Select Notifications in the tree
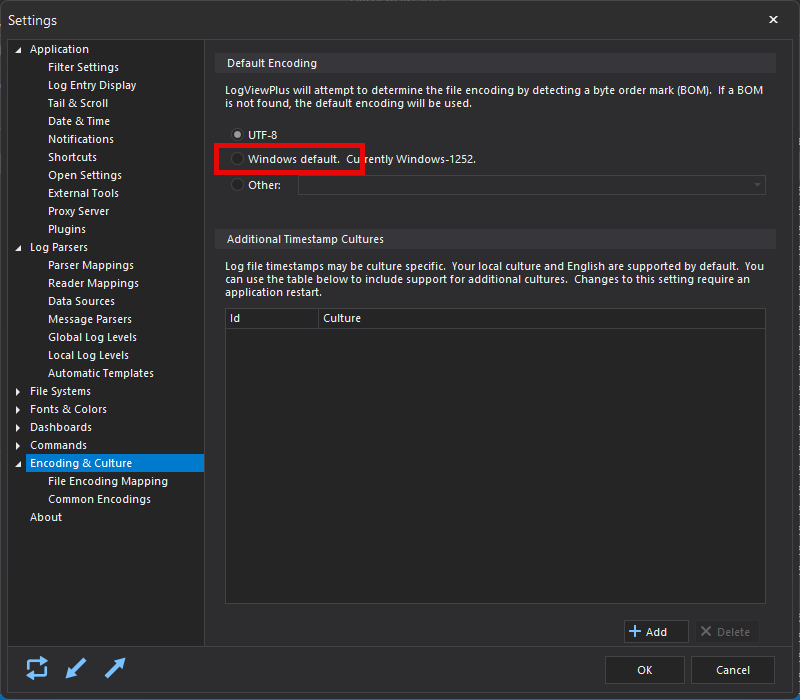The width and height of the screenshot is (800, 700). point(81,139)
